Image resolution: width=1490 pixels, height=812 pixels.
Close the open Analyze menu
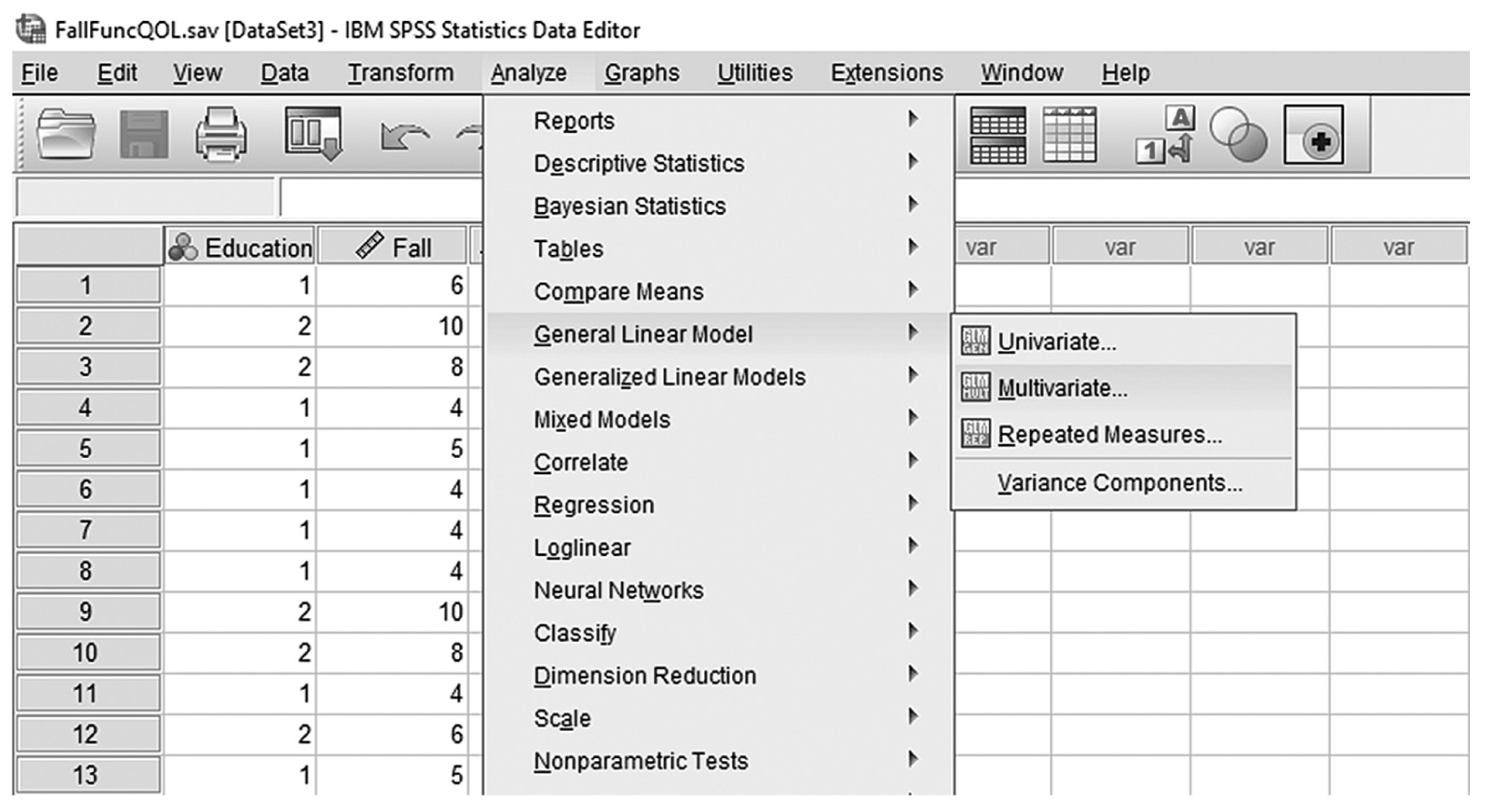coord(528,73)
